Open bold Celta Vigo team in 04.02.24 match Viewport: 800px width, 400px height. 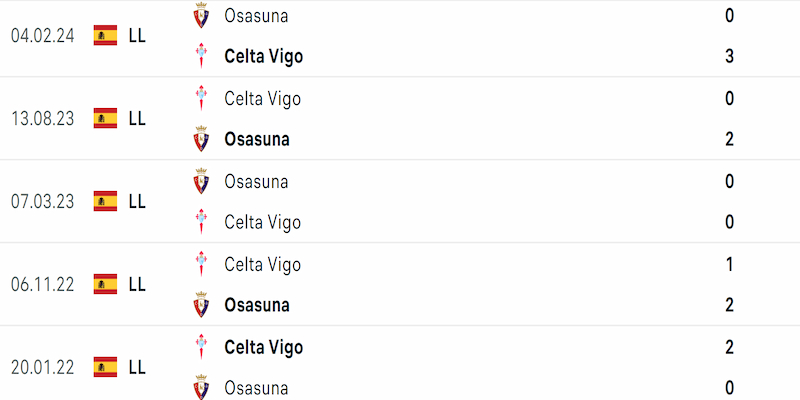tap(263, 56)
